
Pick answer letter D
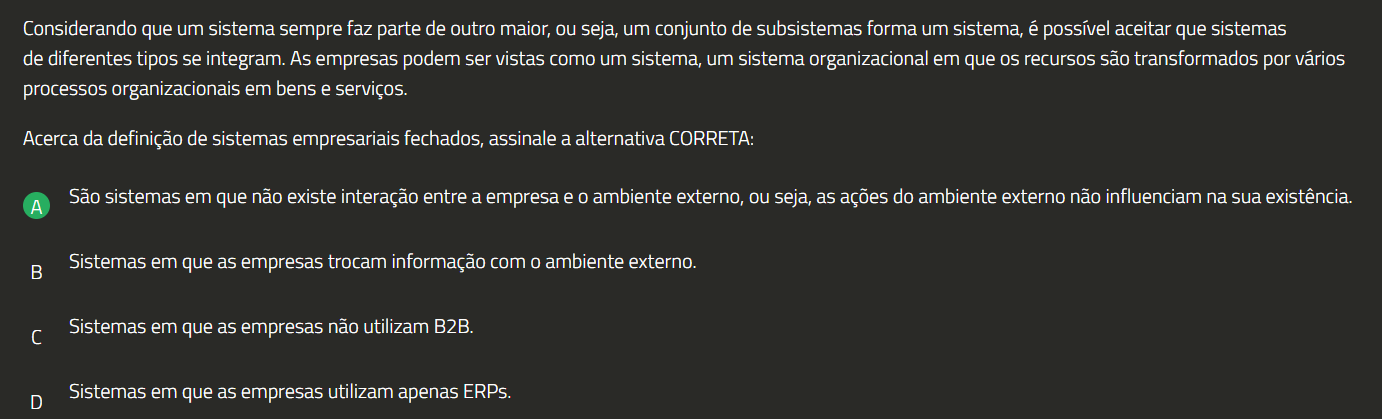[36, 403]
